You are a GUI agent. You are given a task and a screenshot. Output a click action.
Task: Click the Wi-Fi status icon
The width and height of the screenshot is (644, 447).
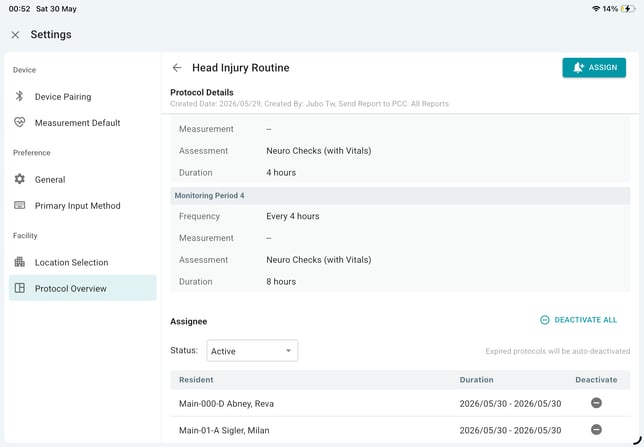click(596, 9)
